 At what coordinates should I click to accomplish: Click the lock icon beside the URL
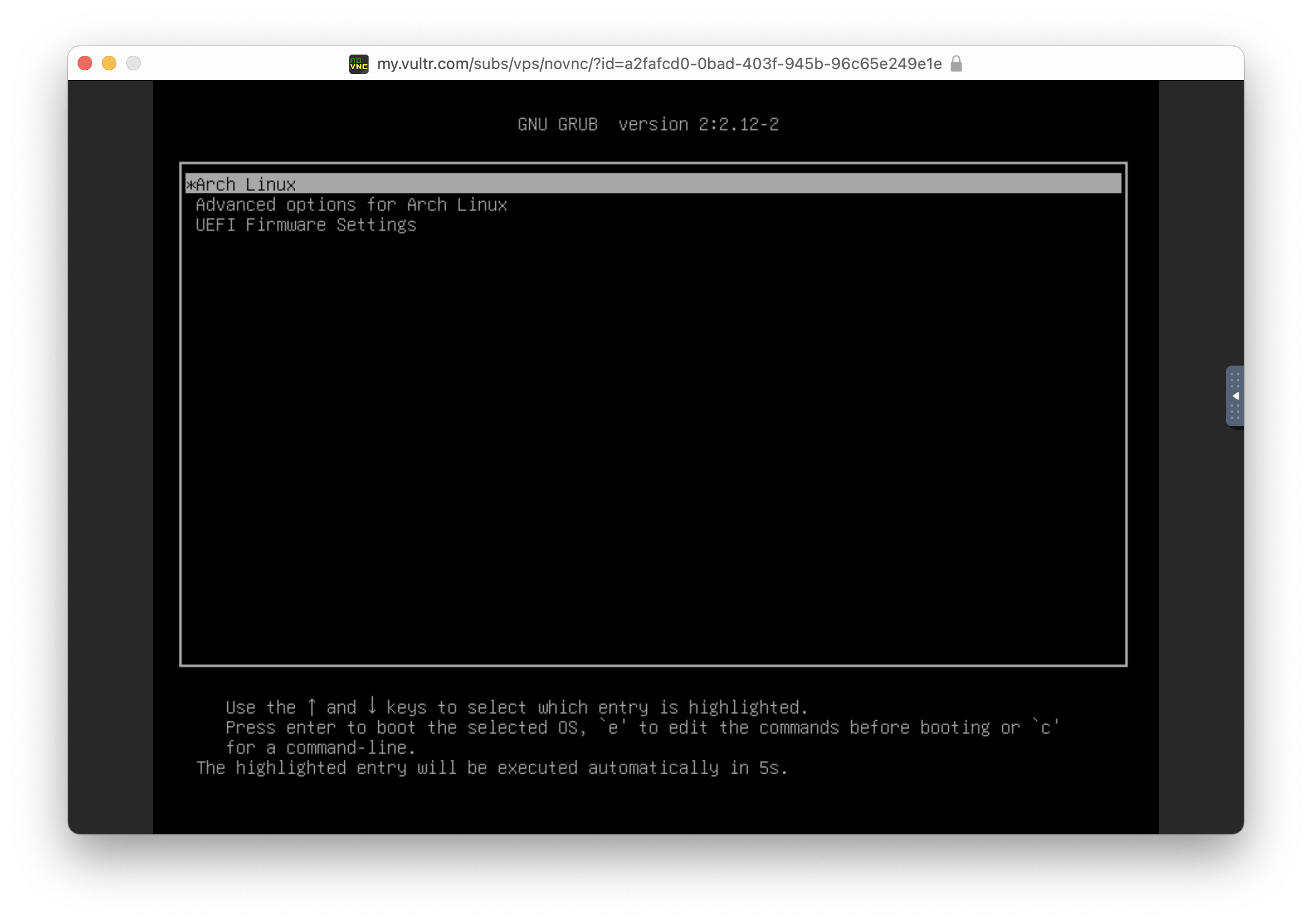[956, 64]
